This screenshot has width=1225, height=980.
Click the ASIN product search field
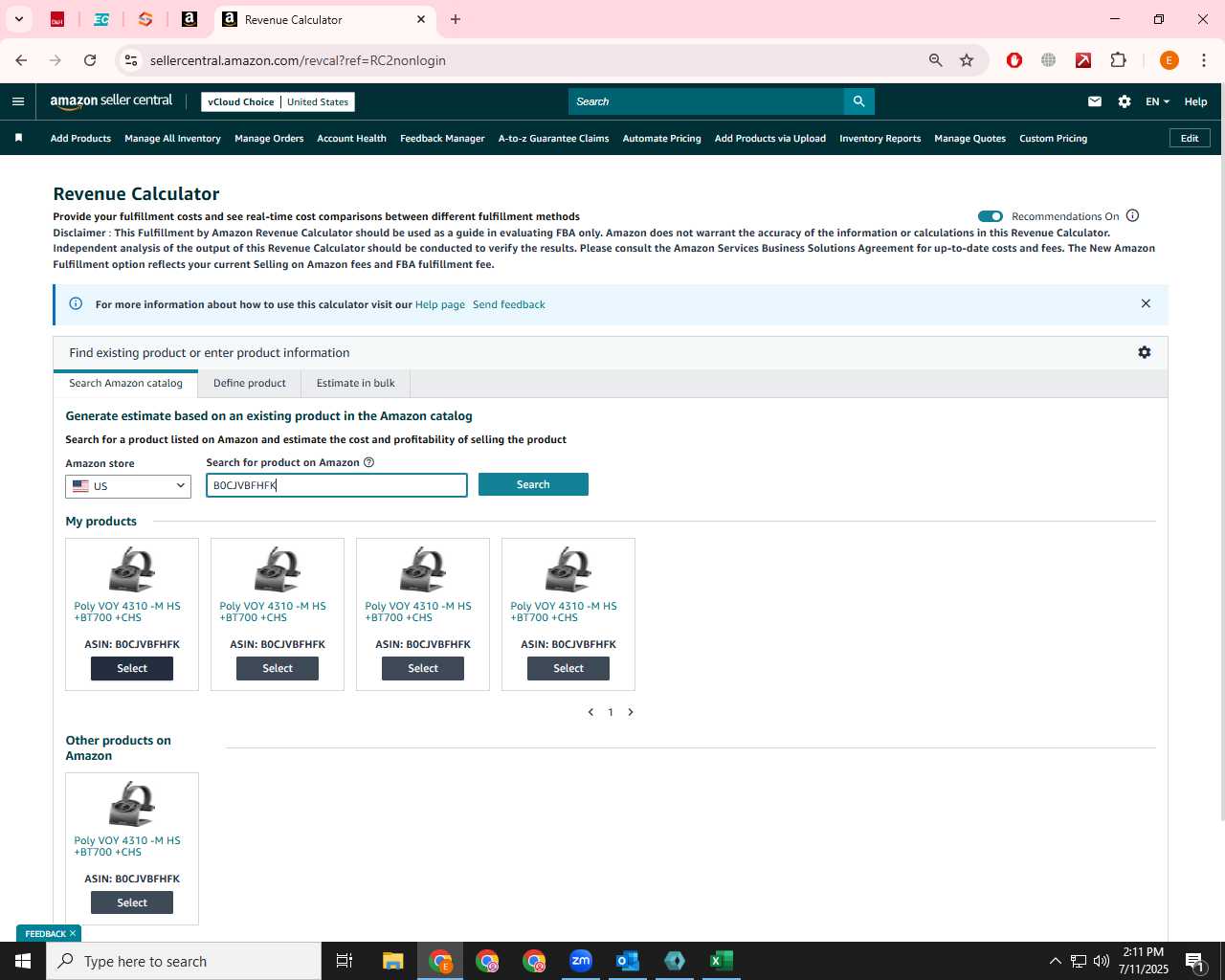337,485
